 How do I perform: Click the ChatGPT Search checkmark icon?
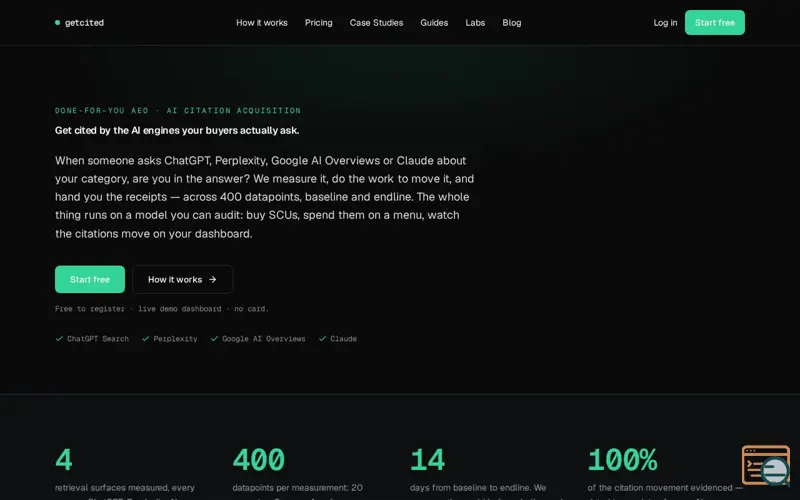tap(59, 338)
